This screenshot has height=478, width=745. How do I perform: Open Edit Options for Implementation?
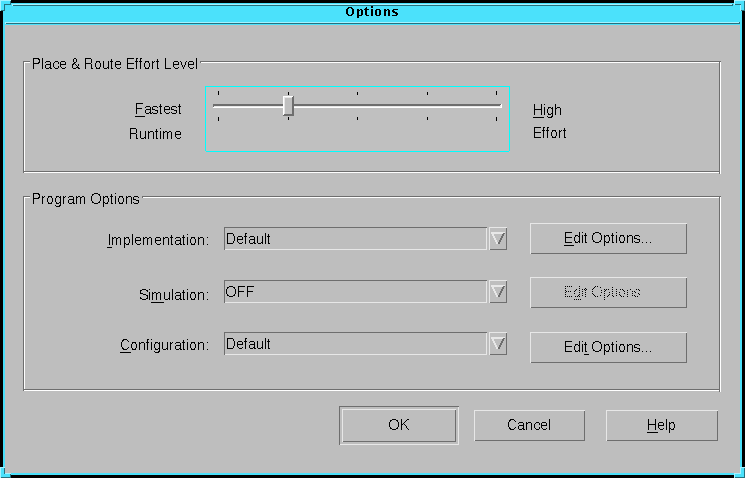[x=608, y=239]
